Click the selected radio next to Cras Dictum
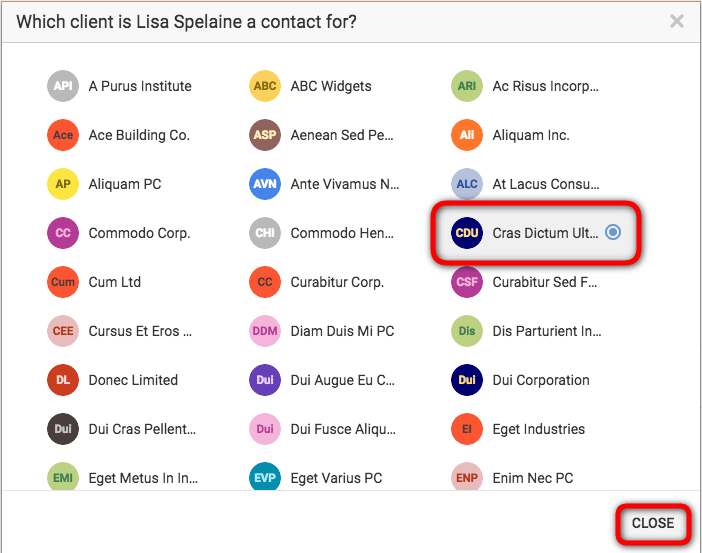 click(x=613, y=232)
